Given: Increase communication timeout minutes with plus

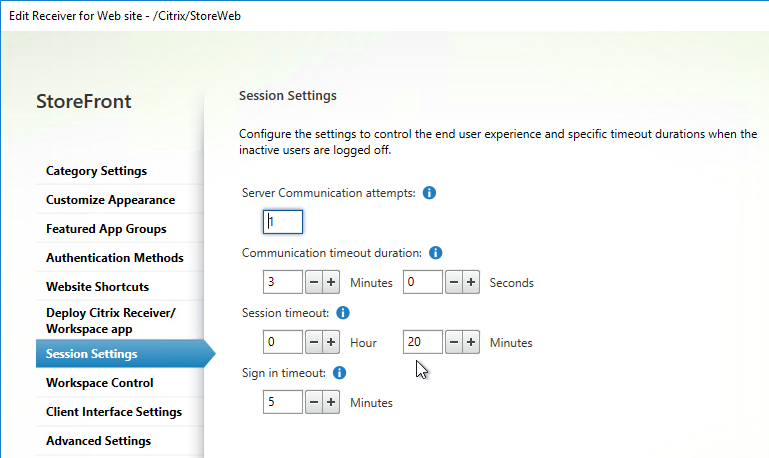Looking at the screenshot, I should click(x=331, y=282).
